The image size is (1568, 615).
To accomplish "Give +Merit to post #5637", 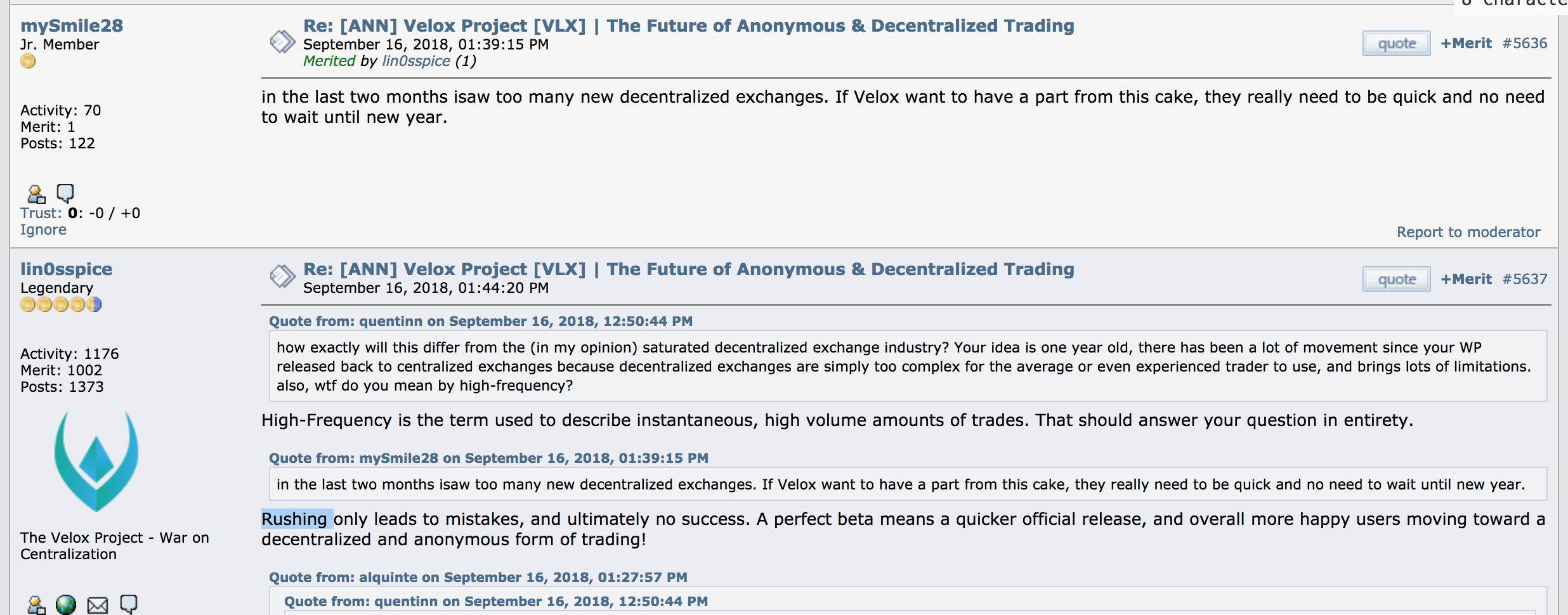I will [x=1466, y=279].
